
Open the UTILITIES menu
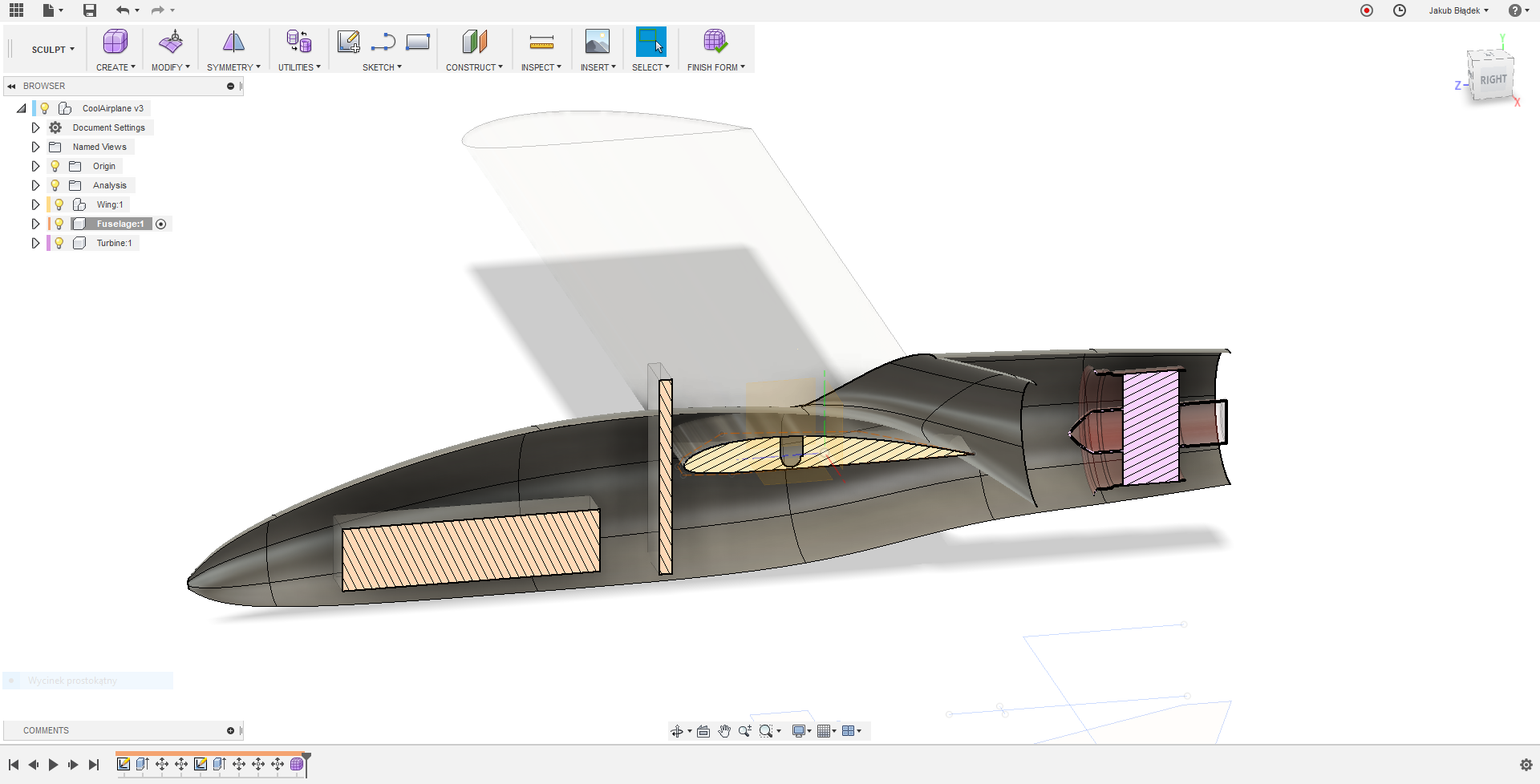tap(299, 67)
